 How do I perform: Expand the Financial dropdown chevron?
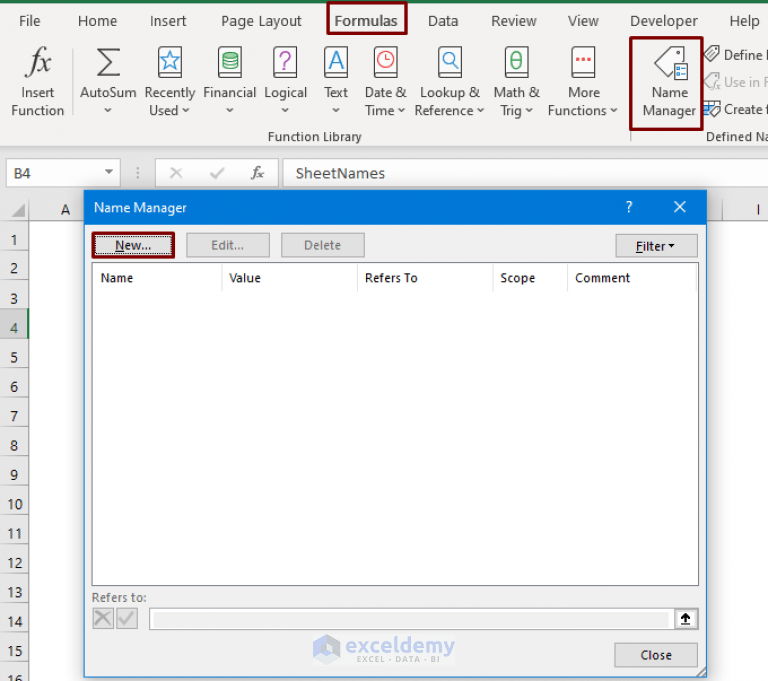(229, 111)
